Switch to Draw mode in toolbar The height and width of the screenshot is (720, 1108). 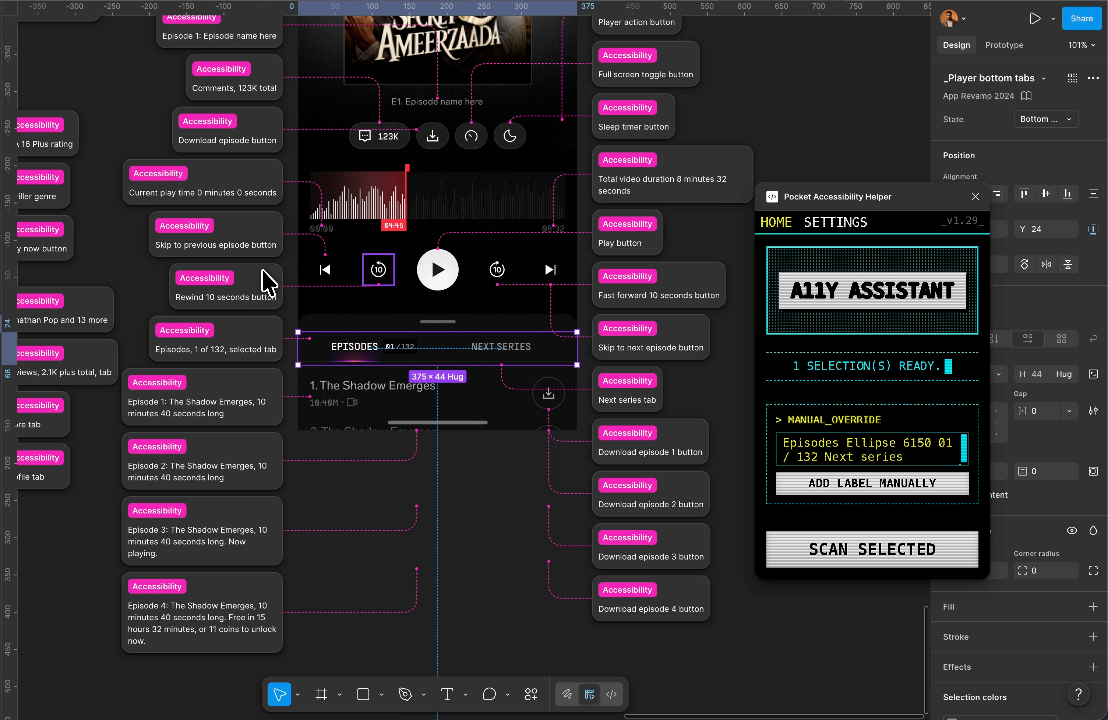tap(567, 695)
